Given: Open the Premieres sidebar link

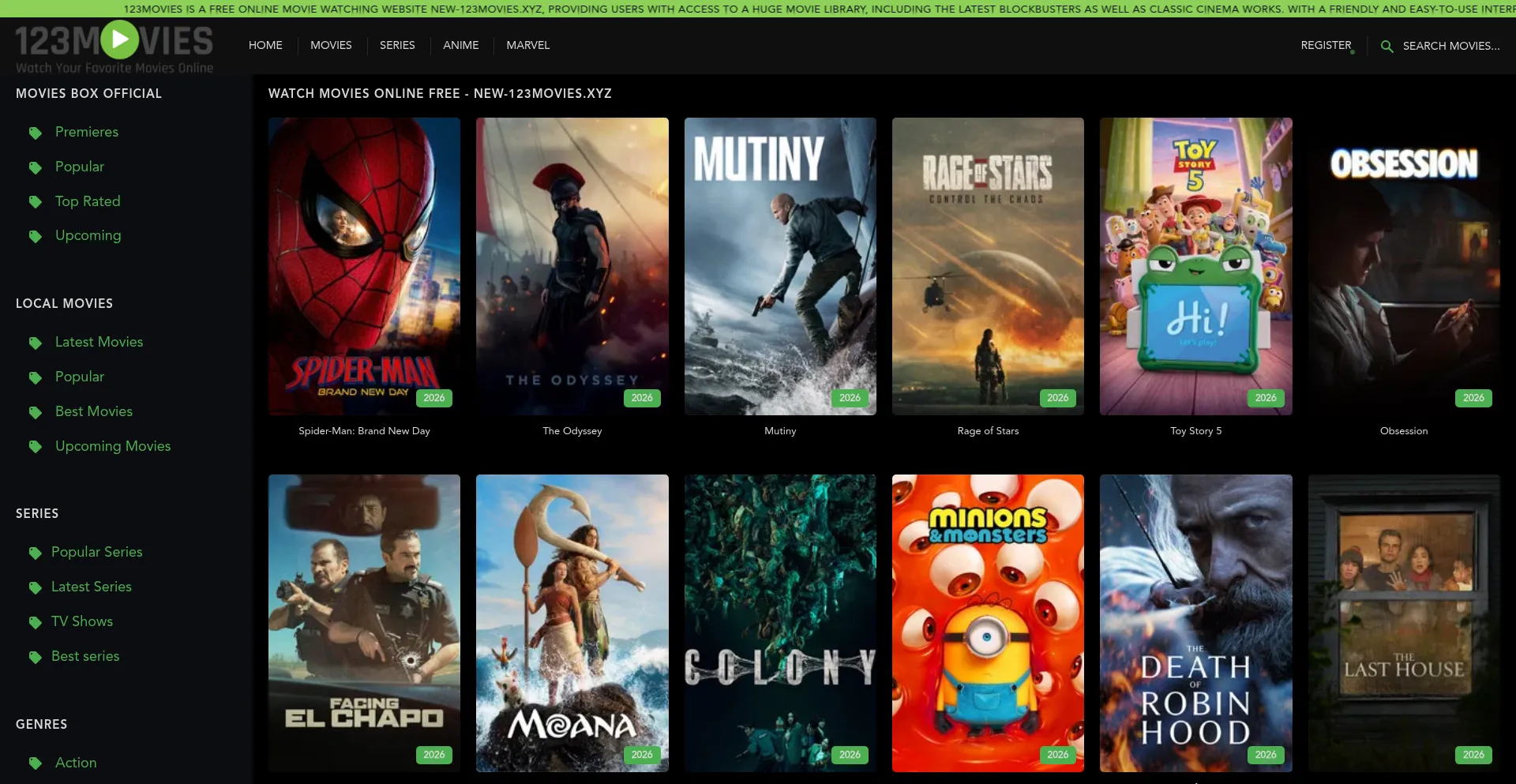Looking at the screenshot, I should point(87,132).
